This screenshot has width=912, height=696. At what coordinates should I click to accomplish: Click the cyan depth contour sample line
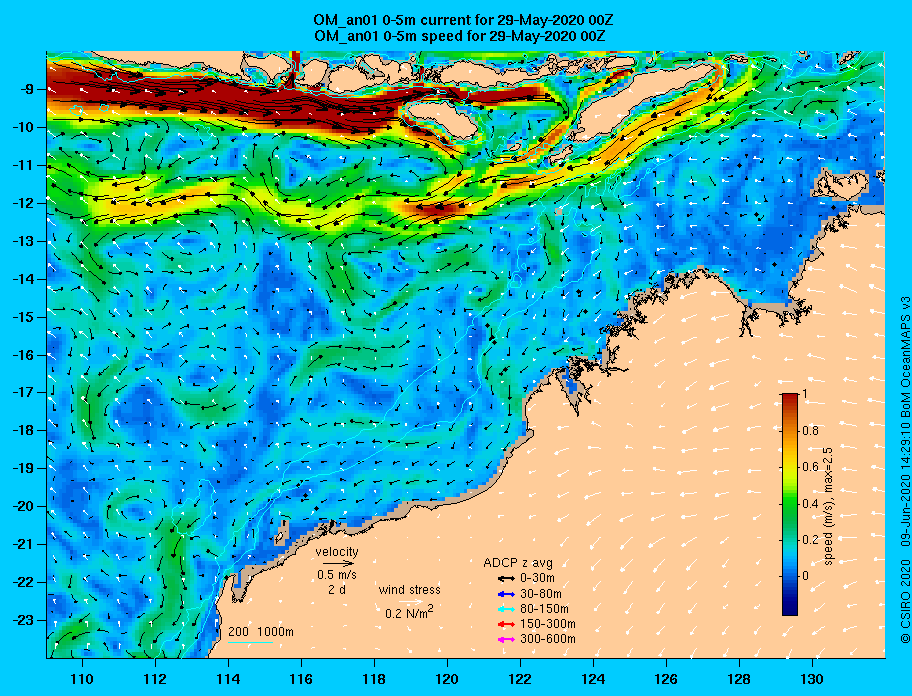coord(250,643)
